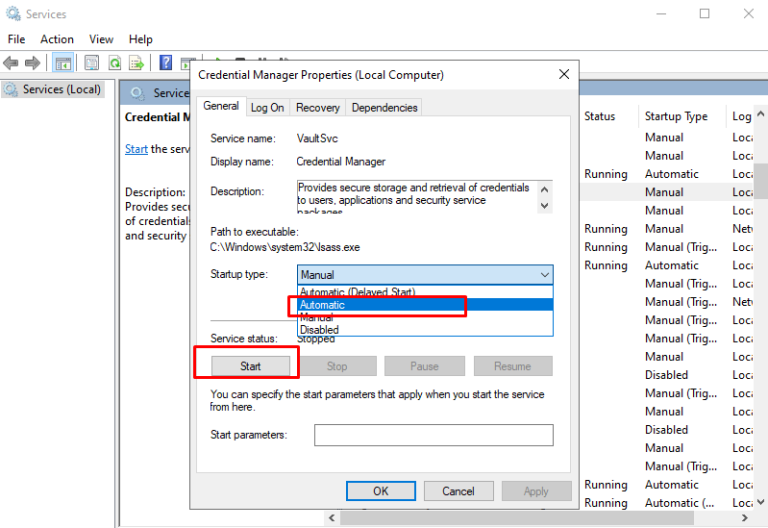This screenshot has width=768, height=528.
Task: Click the green Refresh toolbar icon
Action: [x=115, y=63]
